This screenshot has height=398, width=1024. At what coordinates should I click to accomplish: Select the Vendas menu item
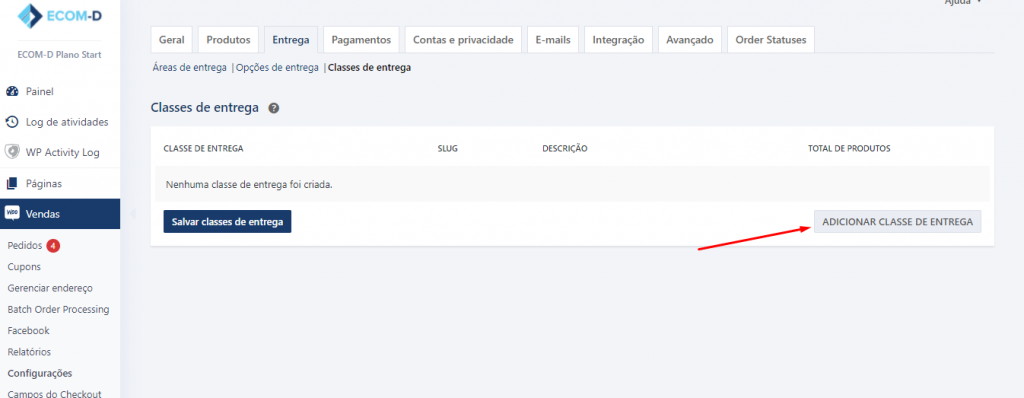click(x=60, y=214)
